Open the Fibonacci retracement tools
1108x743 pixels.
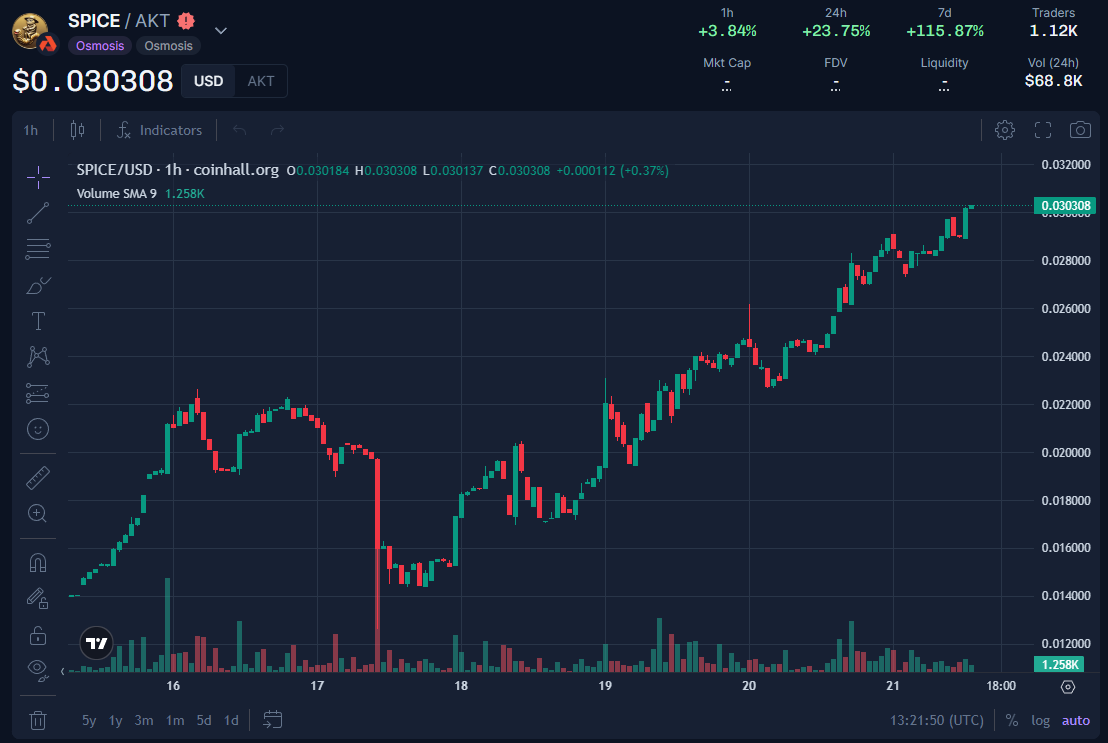38,249
